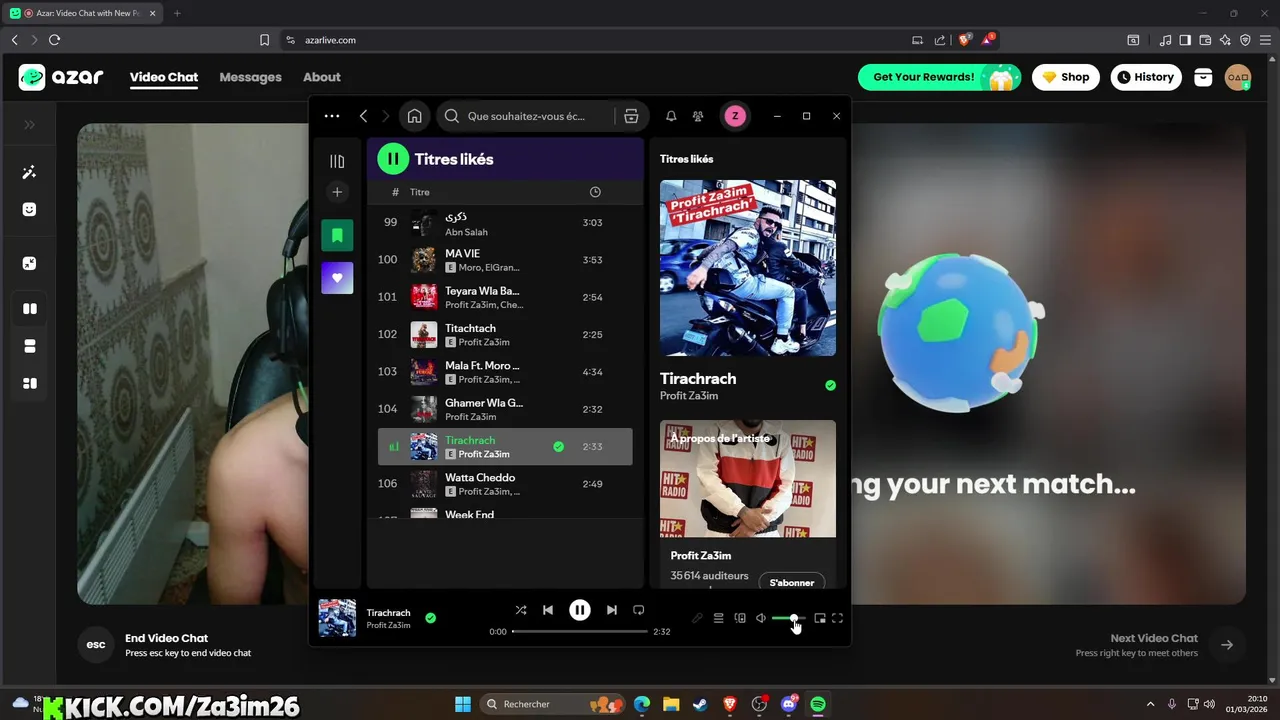The image size is (1280, 720).
Task: Open the Azar magic wand effects
Action: pyautogui.click(x=30, y=172)
